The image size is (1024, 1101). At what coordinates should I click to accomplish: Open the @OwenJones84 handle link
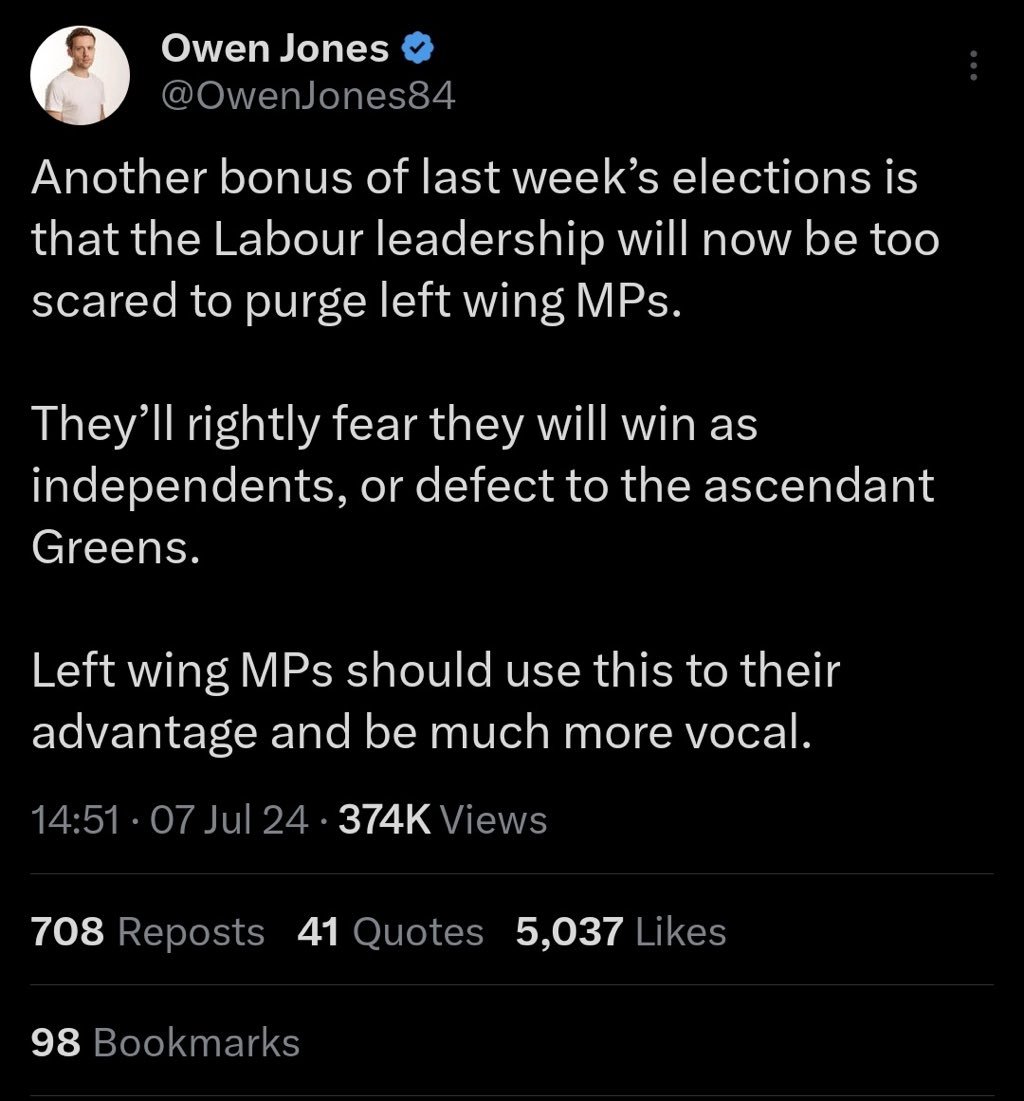[308, 96]
